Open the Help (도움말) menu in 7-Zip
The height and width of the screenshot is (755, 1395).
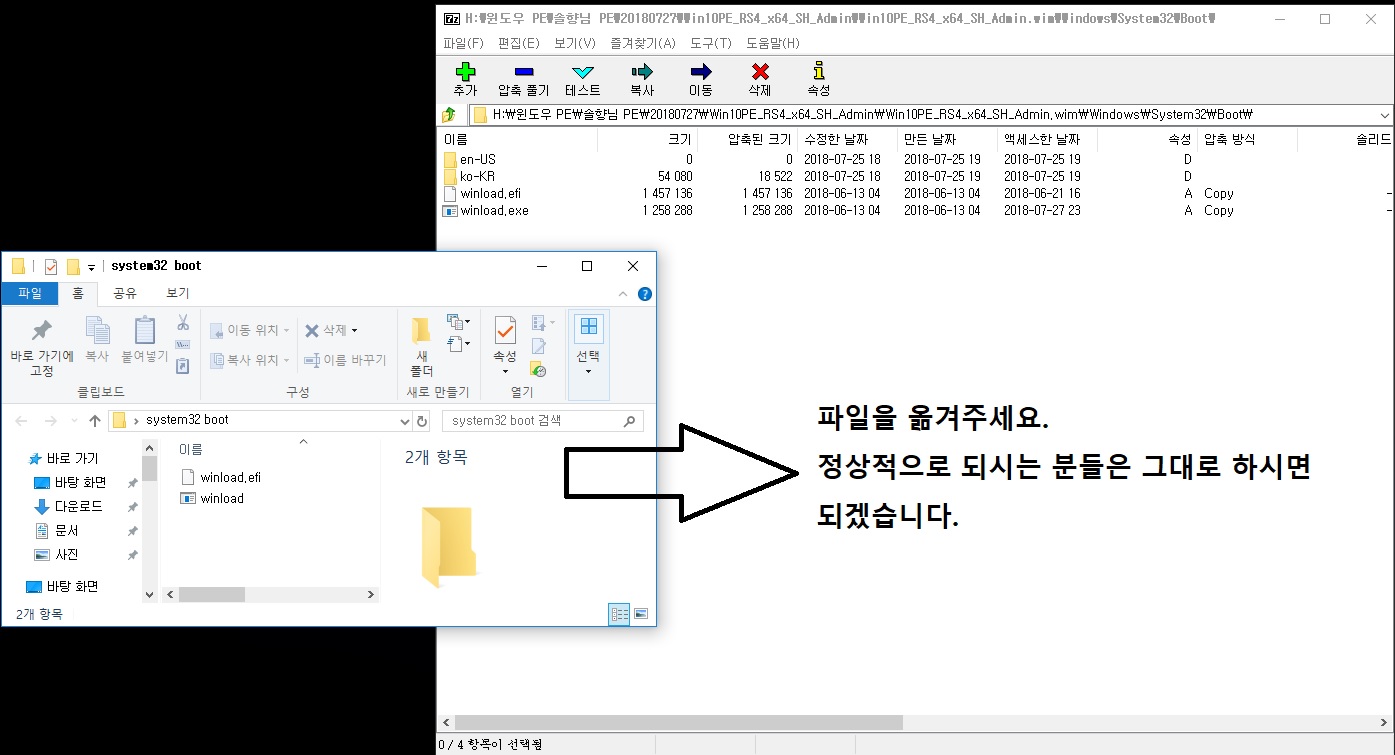(772, 44)
